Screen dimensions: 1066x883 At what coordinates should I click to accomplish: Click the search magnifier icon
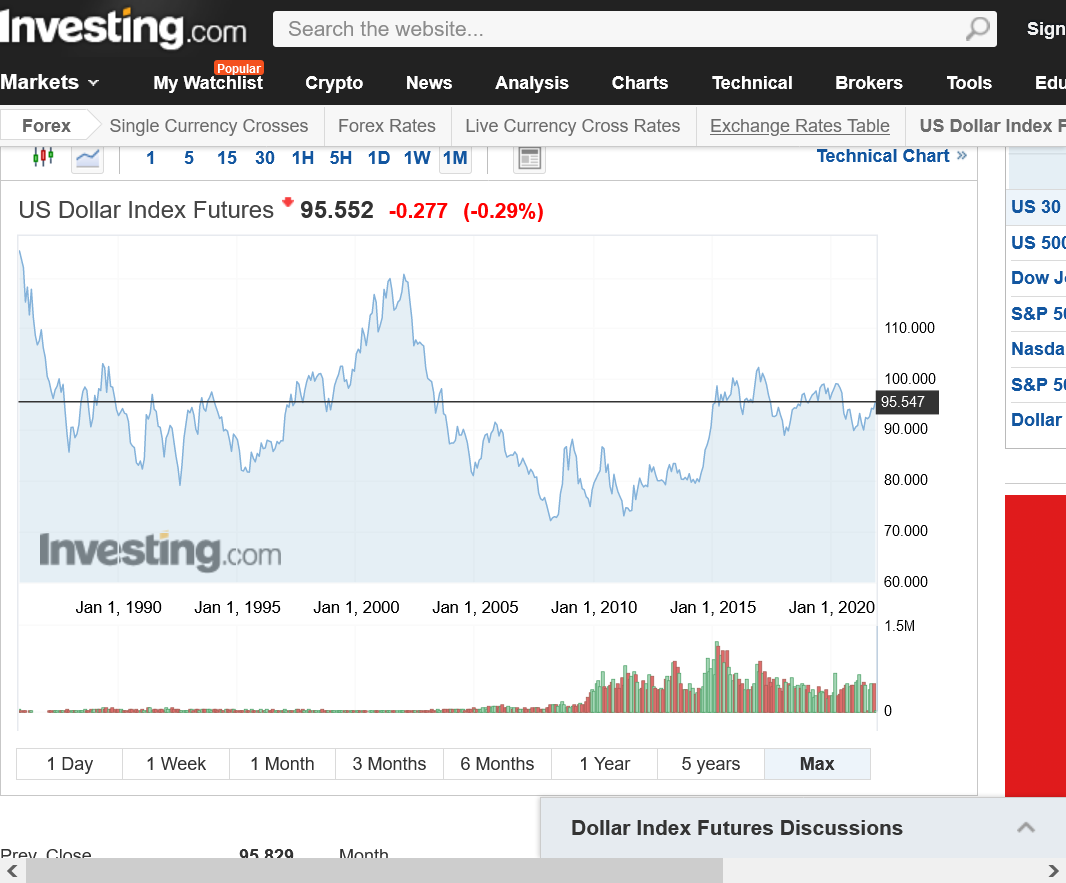coord(978,29)
